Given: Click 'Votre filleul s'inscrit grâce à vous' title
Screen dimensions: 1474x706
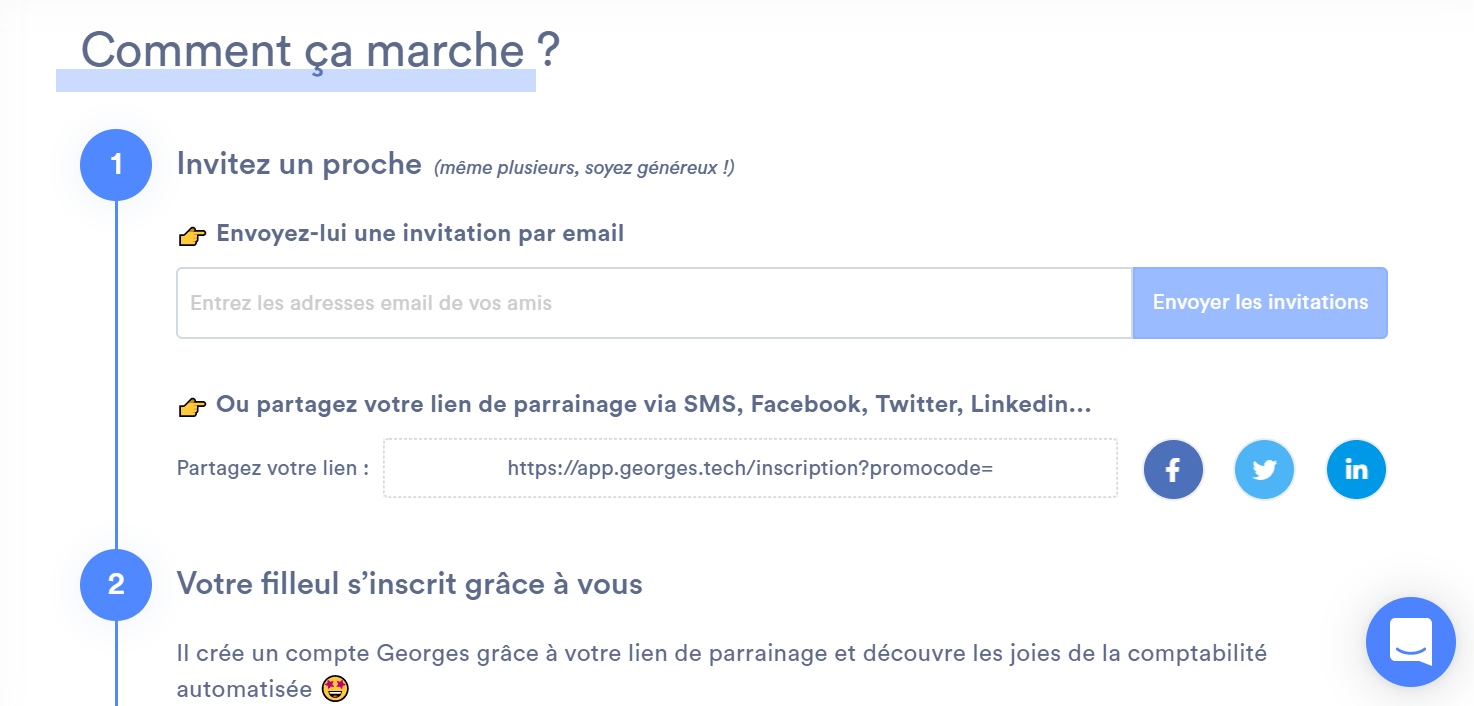Looking at the screenshot, I should click(x=409, y=584).
